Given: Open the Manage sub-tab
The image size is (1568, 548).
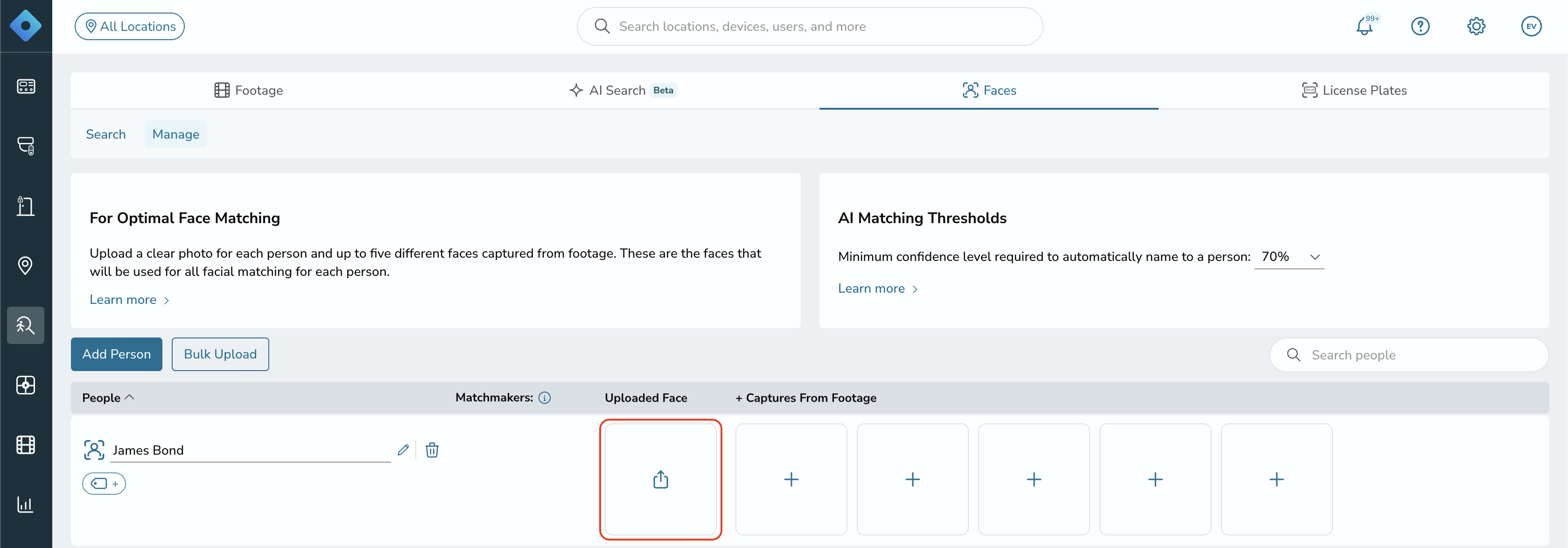Looking at the screenshot, I should [176, 134].
